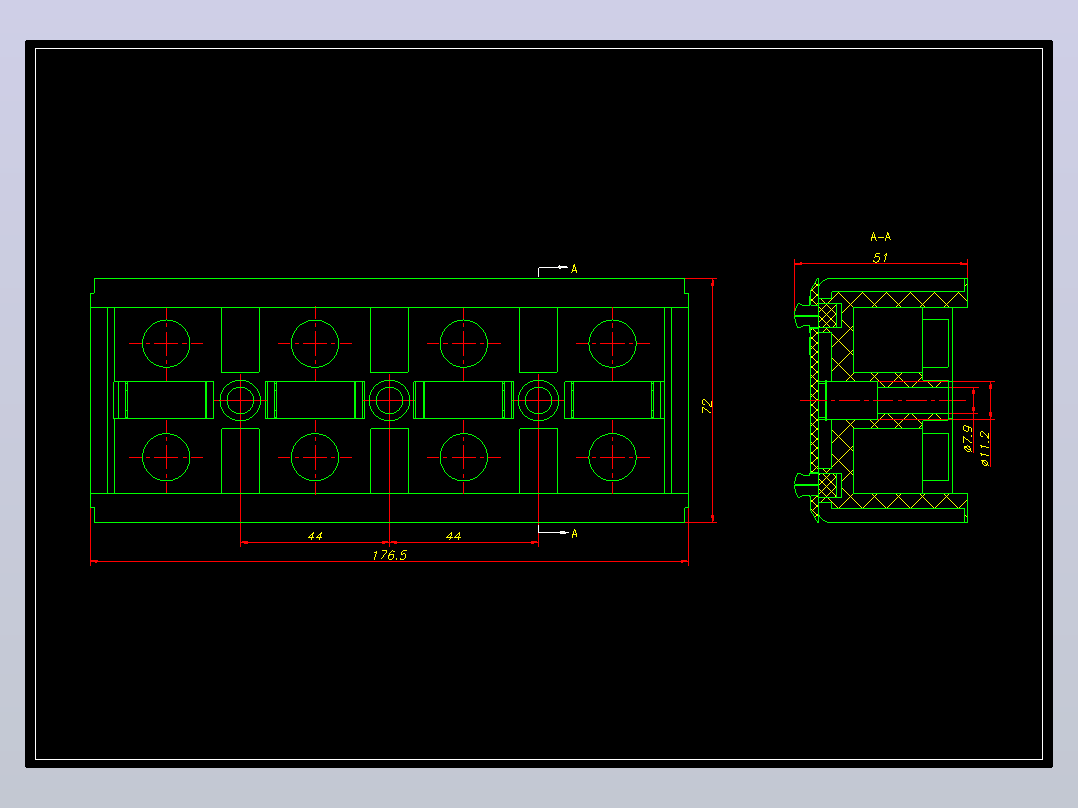Click the 176.5 overall width dimension
The image size is (1078, 808).
[x=390, y=555]
